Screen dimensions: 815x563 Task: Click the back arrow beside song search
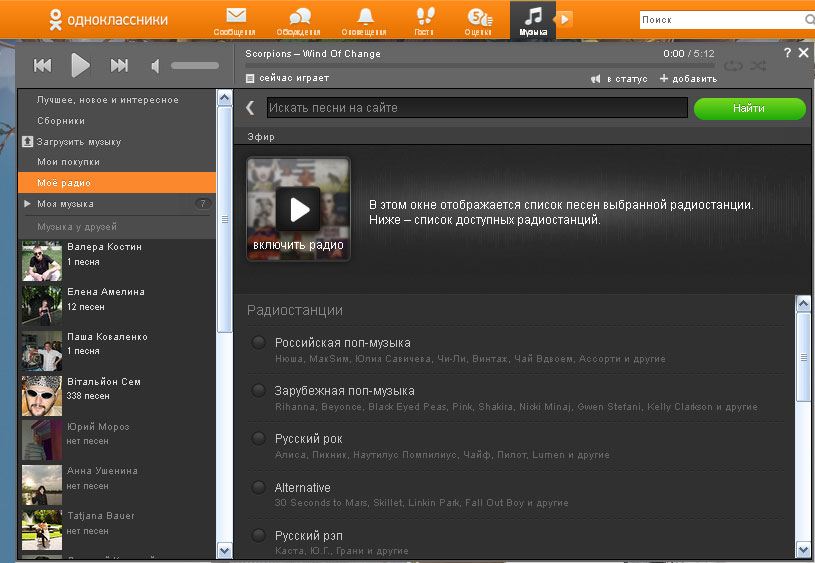(x=251, y=108)
